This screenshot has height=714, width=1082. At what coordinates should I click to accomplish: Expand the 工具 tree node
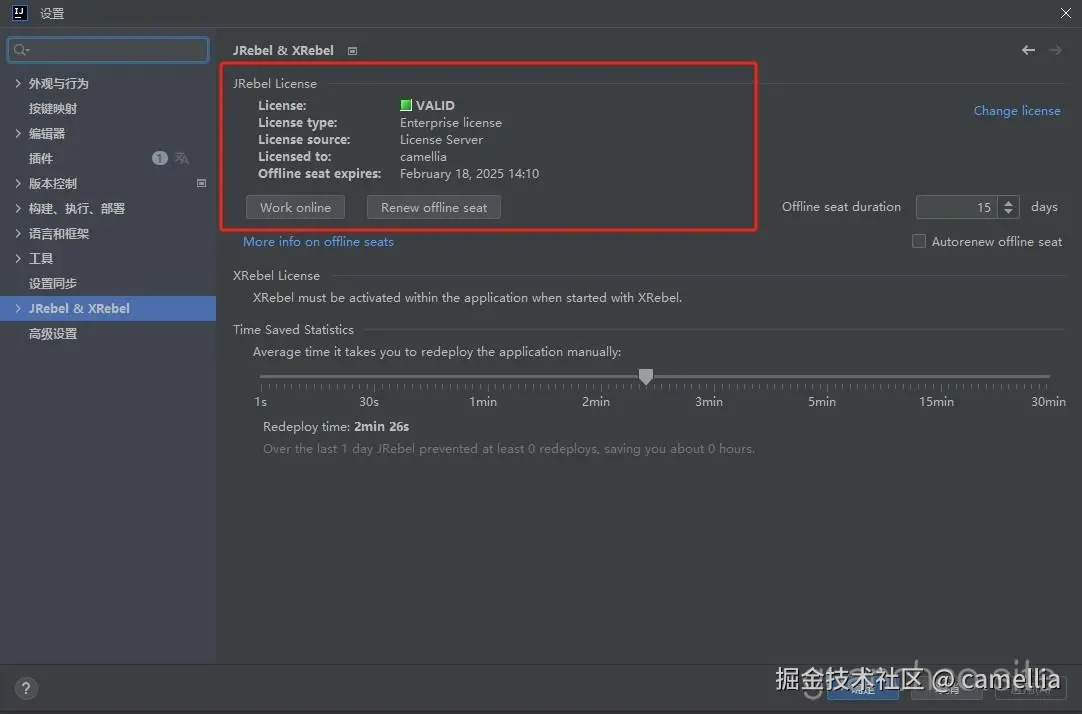click(x=18, y=258)
